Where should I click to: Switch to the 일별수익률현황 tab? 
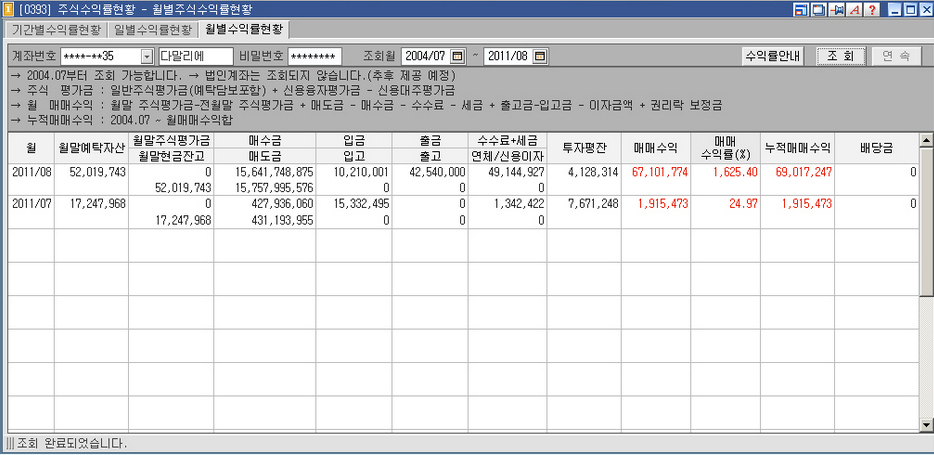153,29
